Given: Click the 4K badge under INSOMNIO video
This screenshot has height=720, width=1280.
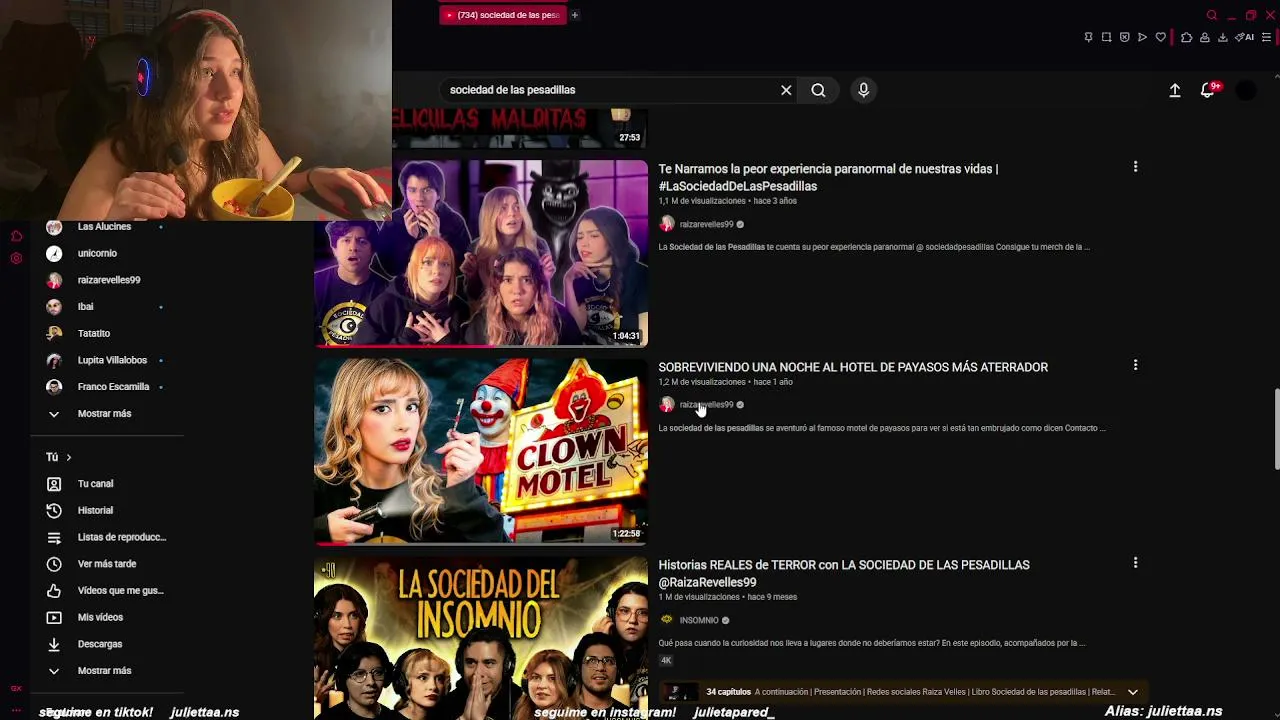Looking at the screenshot, I should [666, 661].
